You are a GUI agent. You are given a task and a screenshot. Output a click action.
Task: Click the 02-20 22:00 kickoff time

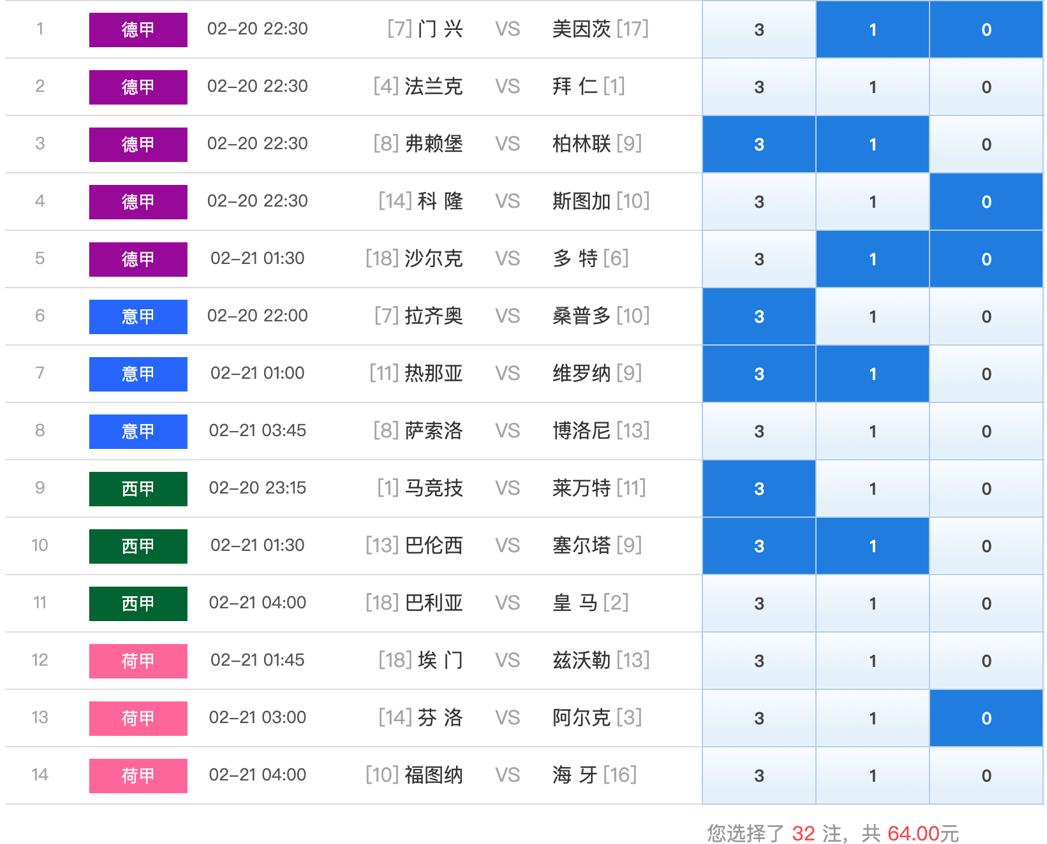[258, 316]
